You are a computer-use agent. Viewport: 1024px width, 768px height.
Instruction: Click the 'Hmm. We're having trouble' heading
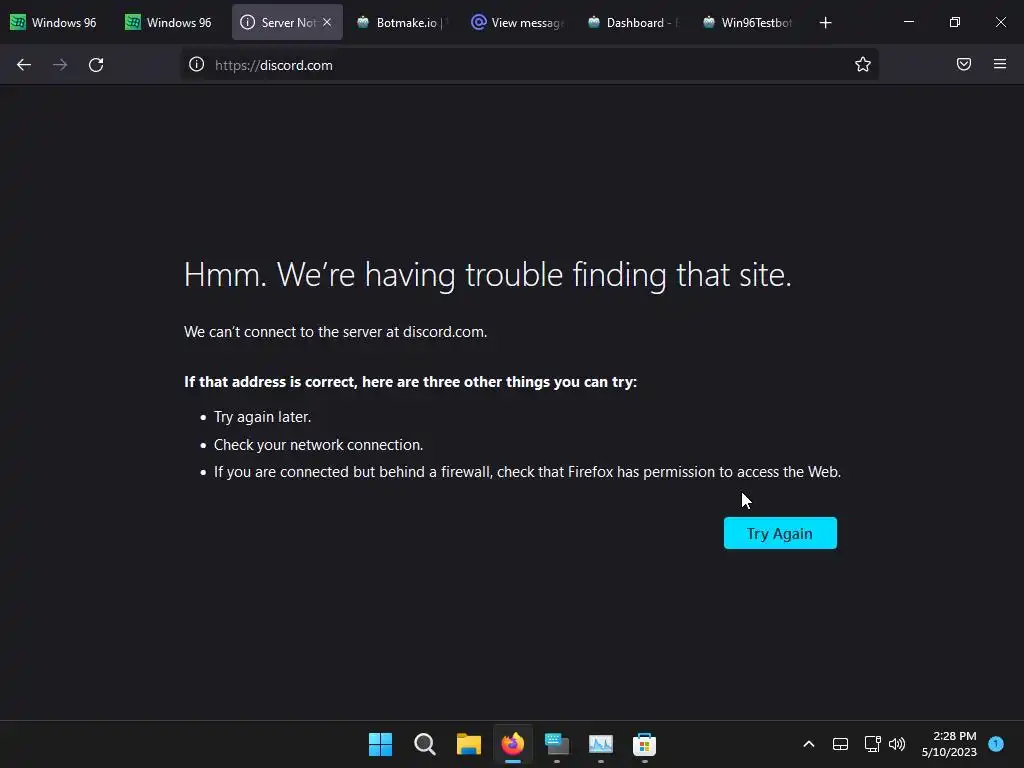(488, 275)
